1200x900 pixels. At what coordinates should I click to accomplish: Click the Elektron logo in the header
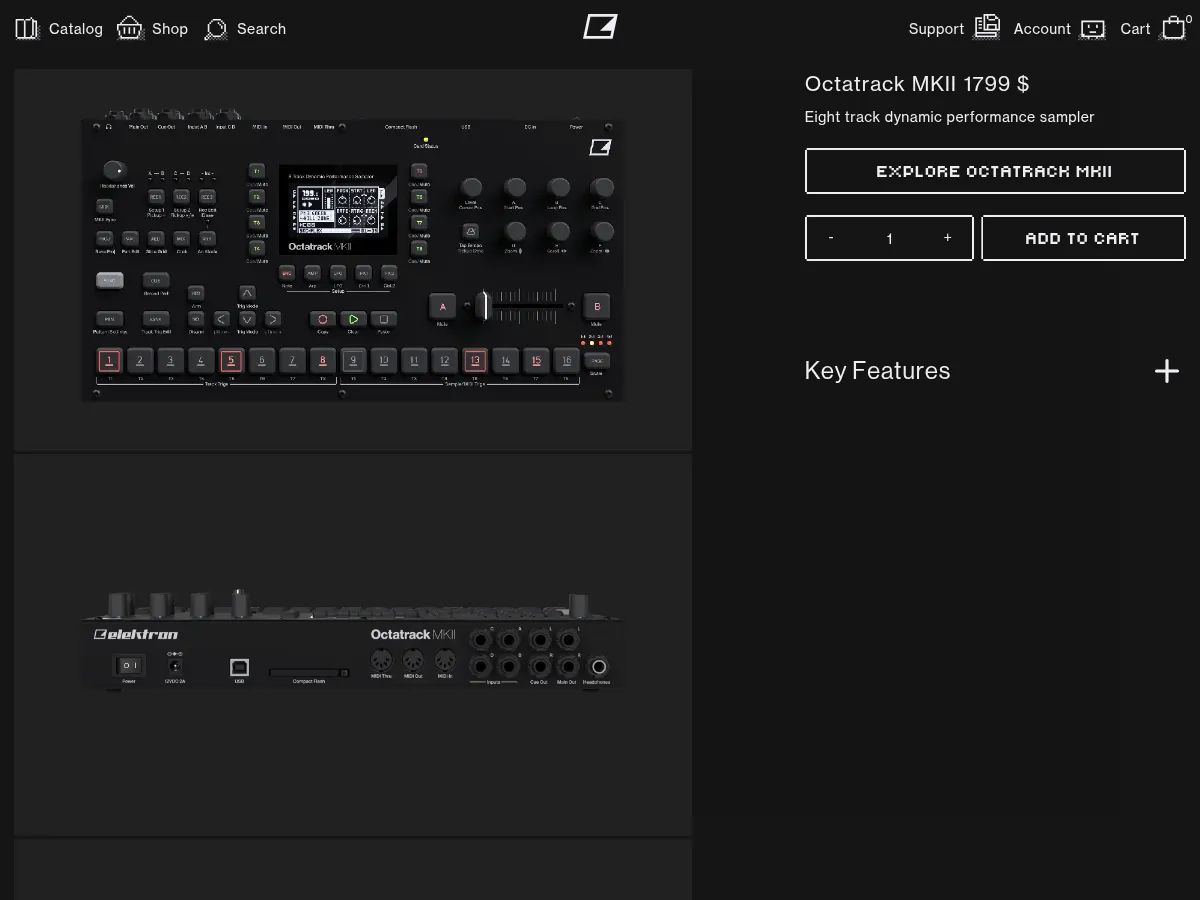[600, 28]
